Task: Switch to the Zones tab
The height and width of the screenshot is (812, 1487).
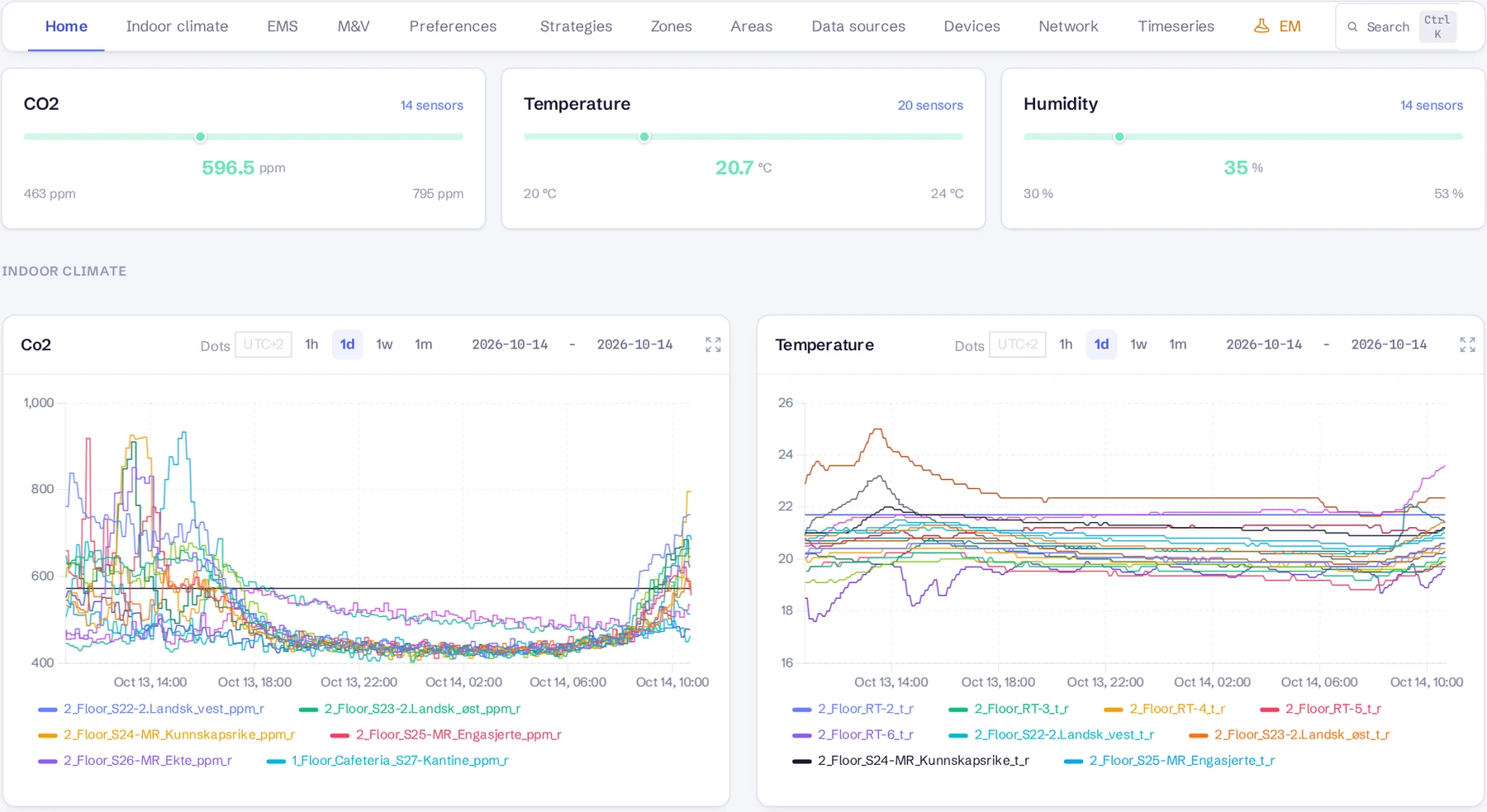Action: point(671,26)
